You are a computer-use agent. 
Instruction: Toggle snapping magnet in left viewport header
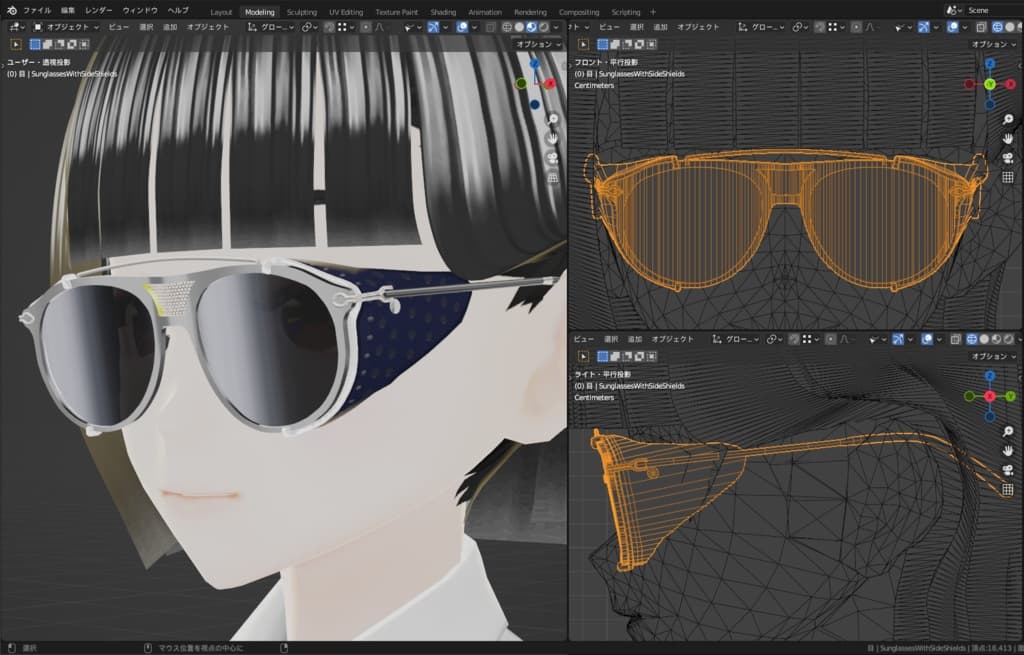click(328, 27)
